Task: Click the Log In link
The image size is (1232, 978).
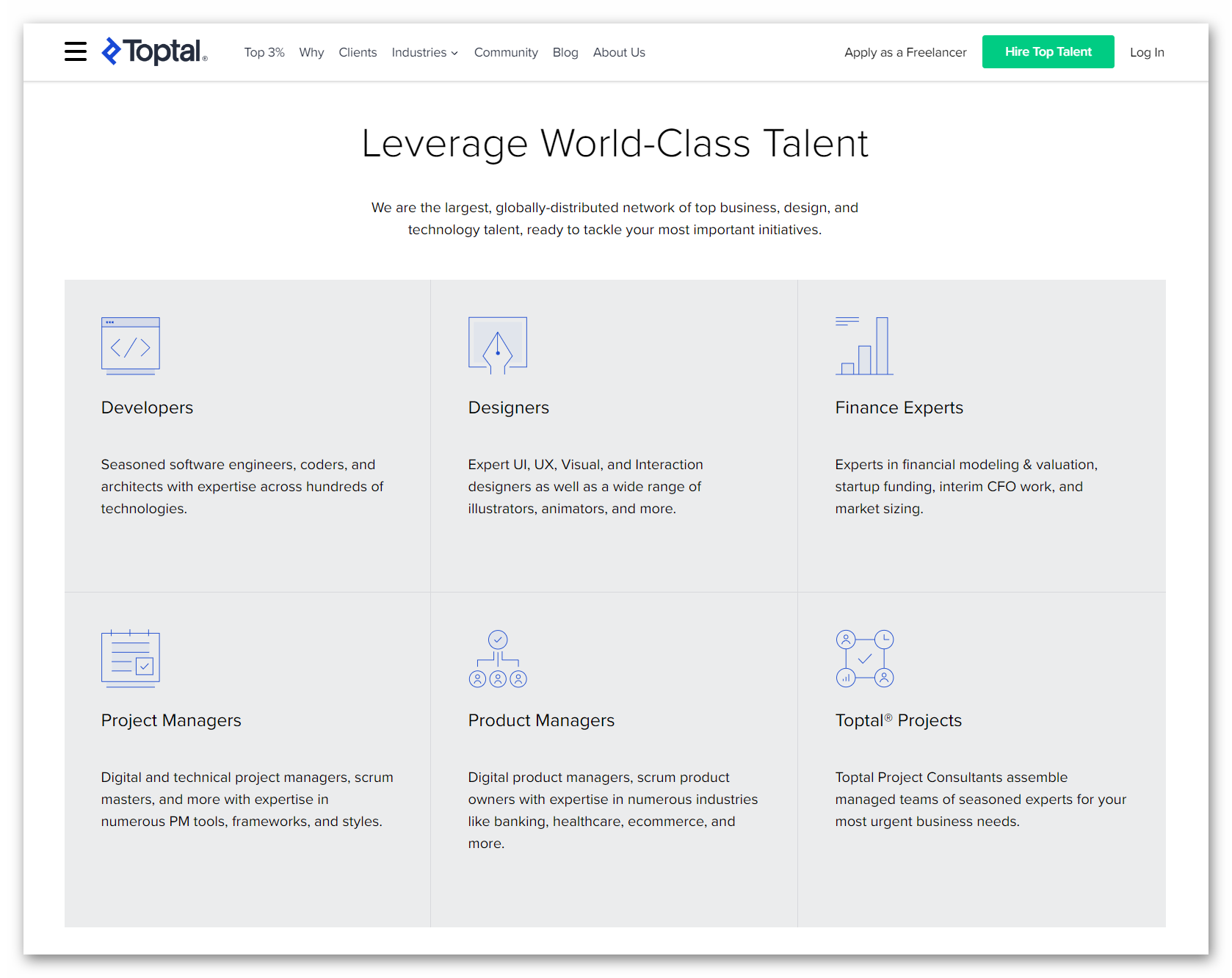Action: (1147, 52)
